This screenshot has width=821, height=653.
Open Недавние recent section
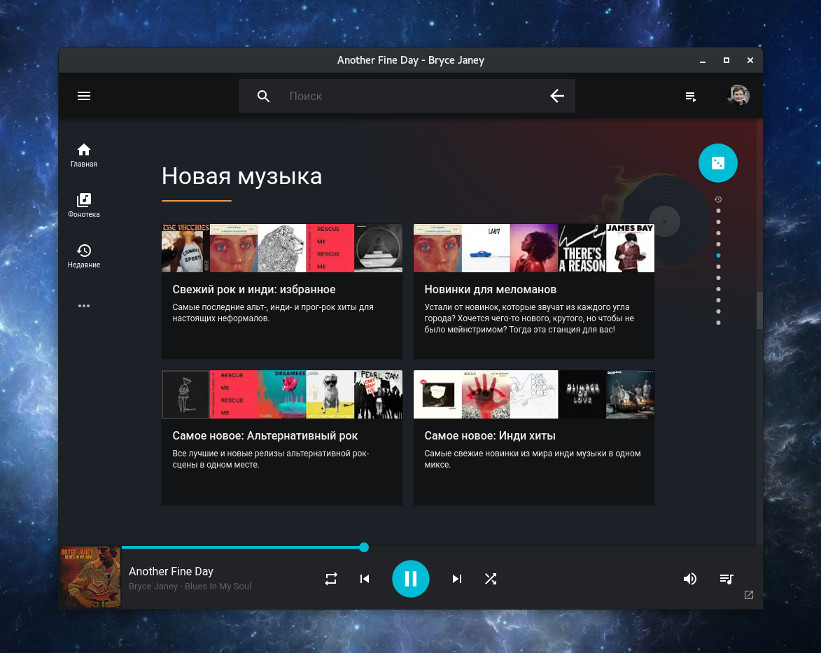[x=84, y=256]
